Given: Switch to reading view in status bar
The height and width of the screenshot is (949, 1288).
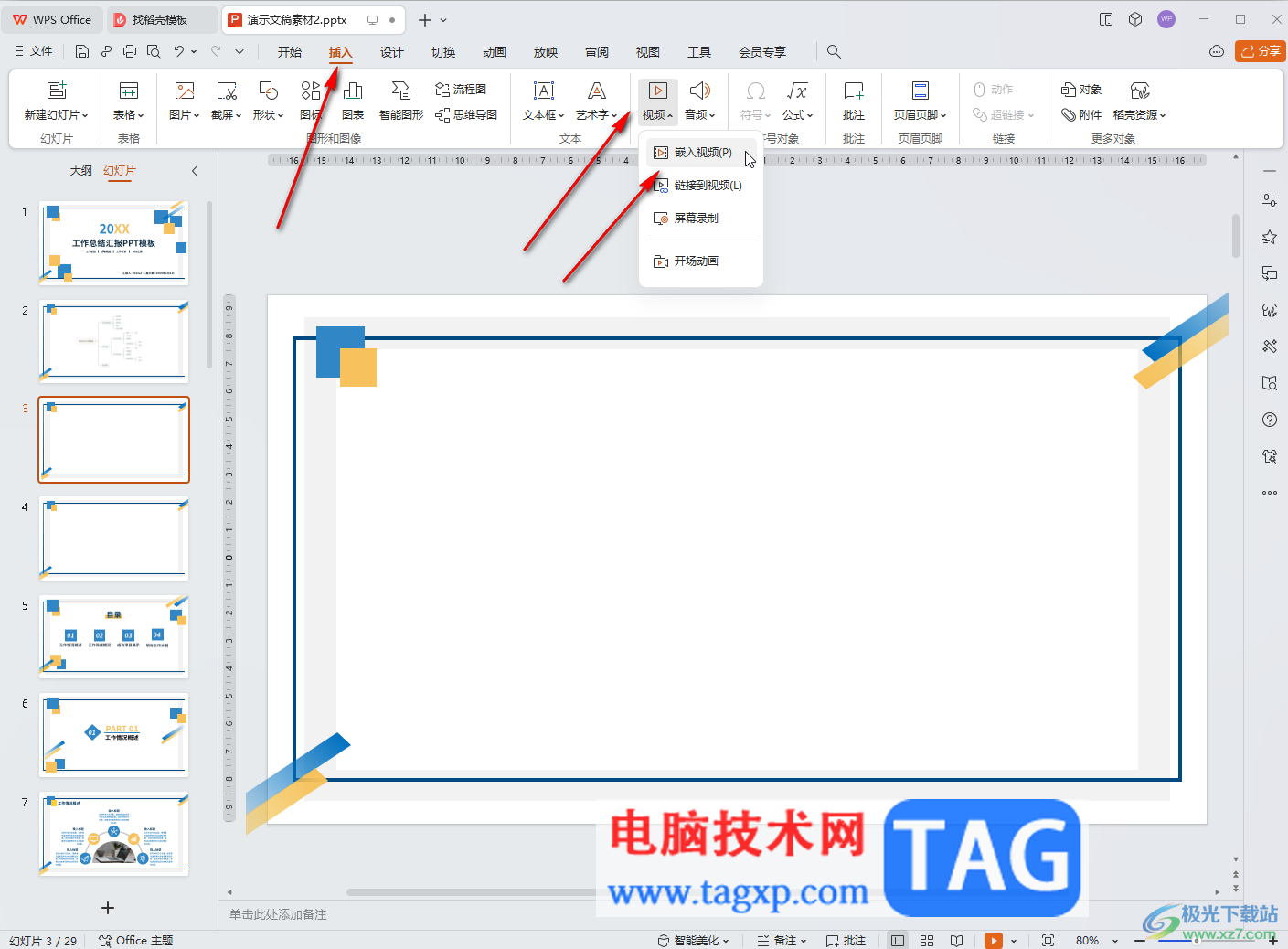Looking at the screenshot, I should [x=956, y=940].
